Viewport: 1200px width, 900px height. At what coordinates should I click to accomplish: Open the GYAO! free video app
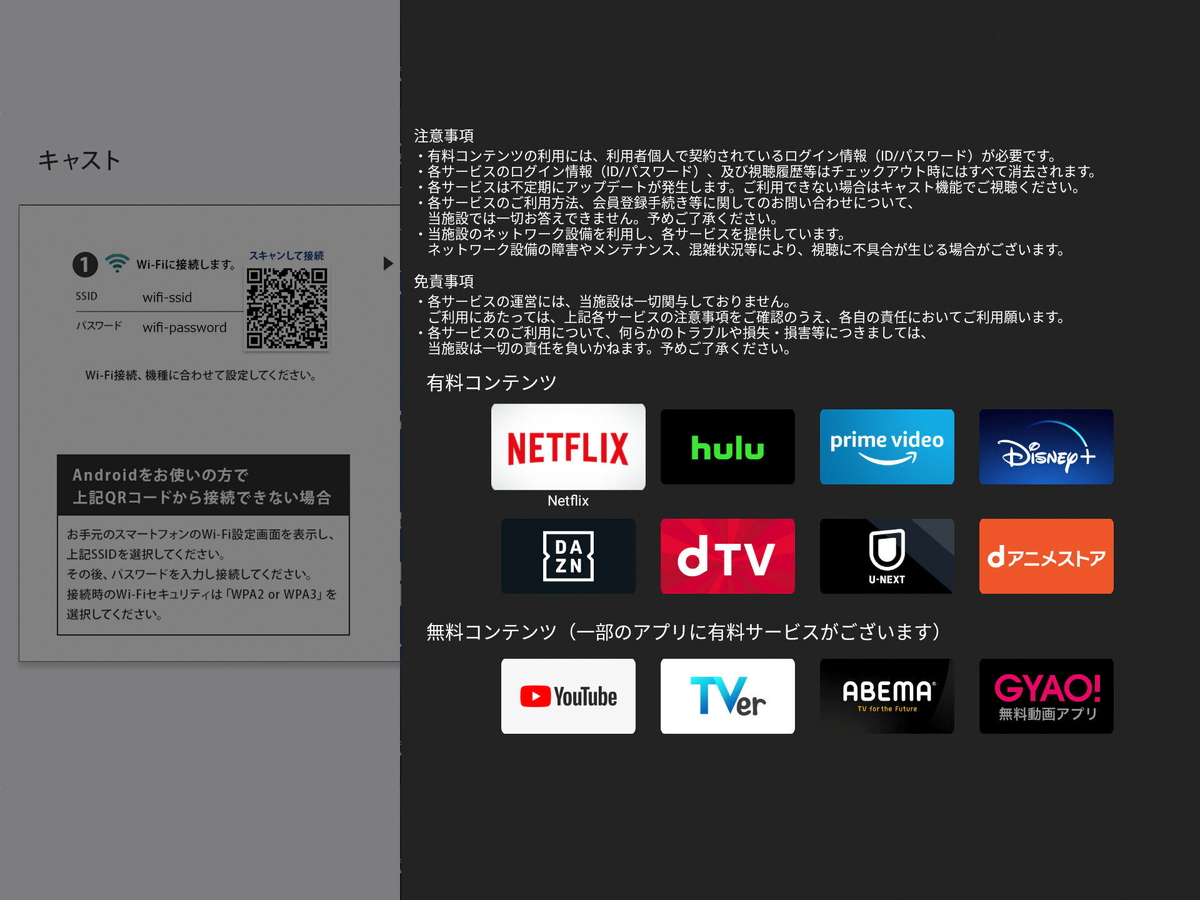(x=1046, y=696)
